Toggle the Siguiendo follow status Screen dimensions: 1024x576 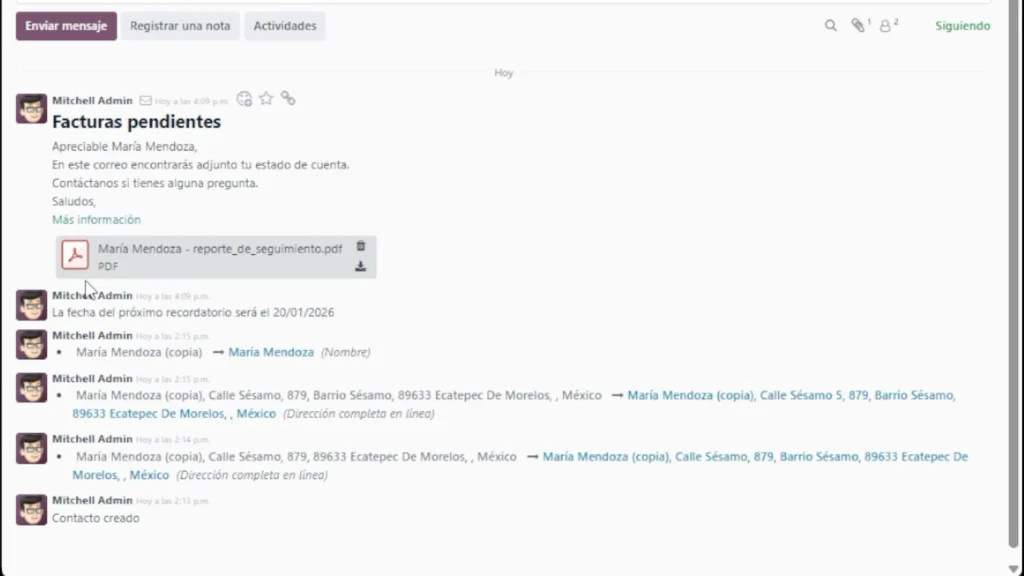click(962, 26)
